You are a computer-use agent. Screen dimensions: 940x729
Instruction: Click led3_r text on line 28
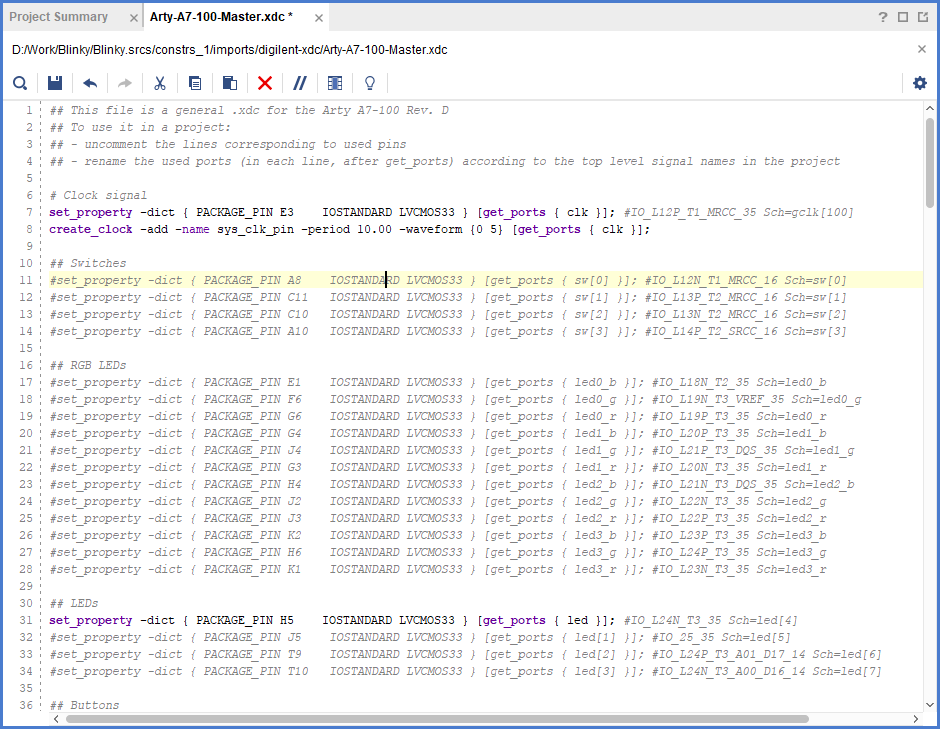tap(595, 569)
